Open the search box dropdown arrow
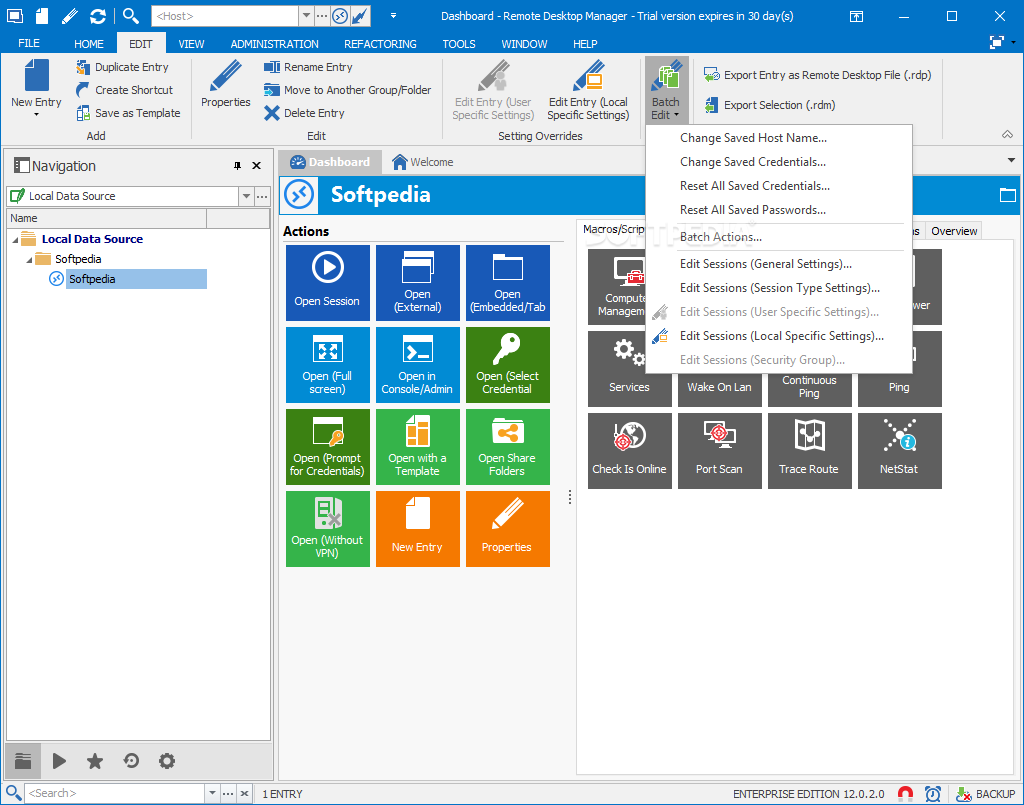Image resolution: width=1024 pixels, height=805 pixels. [x=212, y=793]
